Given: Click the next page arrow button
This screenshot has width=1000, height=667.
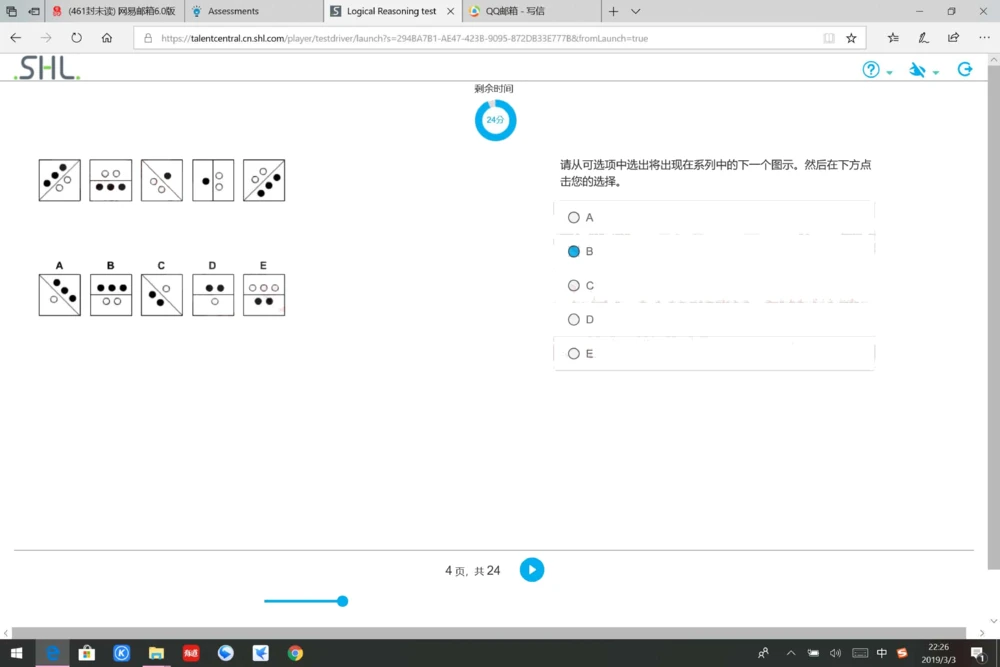Looking at the screenshot, I should (531, 570).
